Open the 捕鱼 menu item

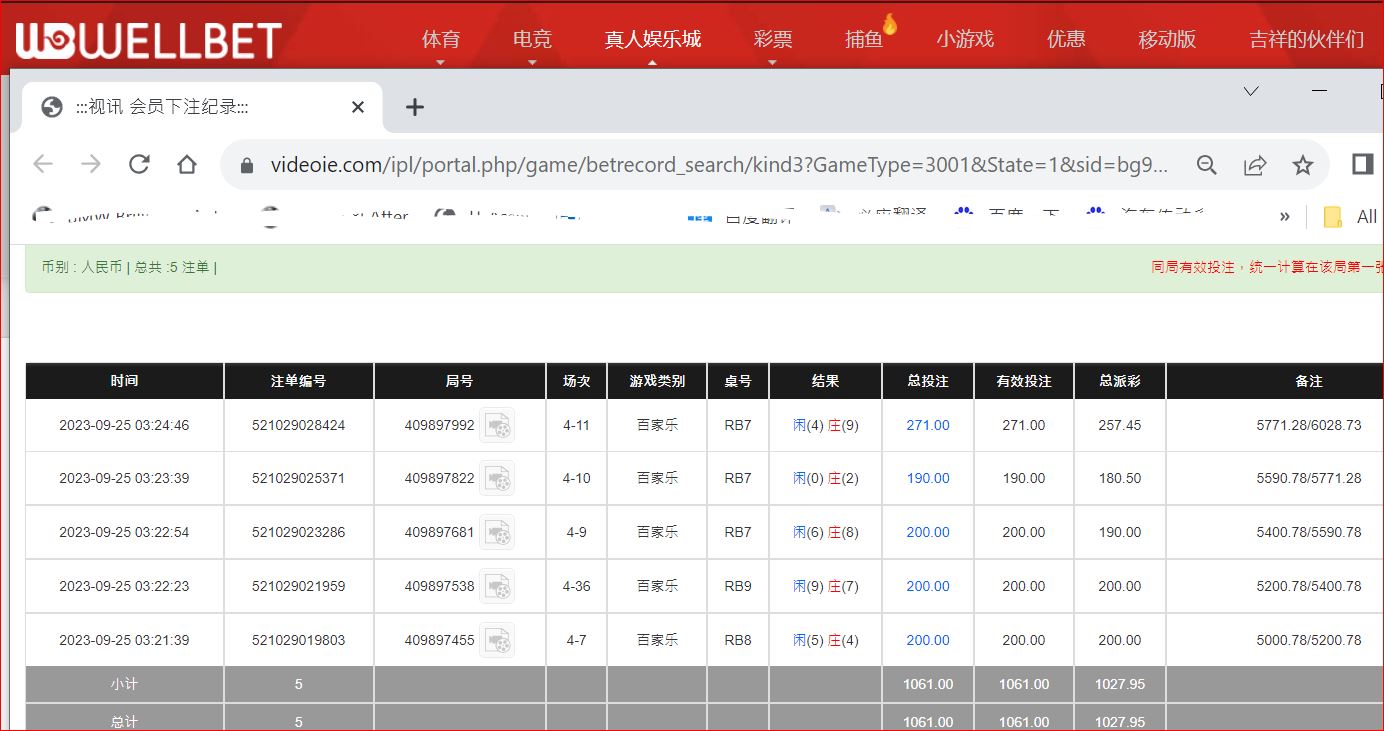pyautogui.click(x=864, y=40)
